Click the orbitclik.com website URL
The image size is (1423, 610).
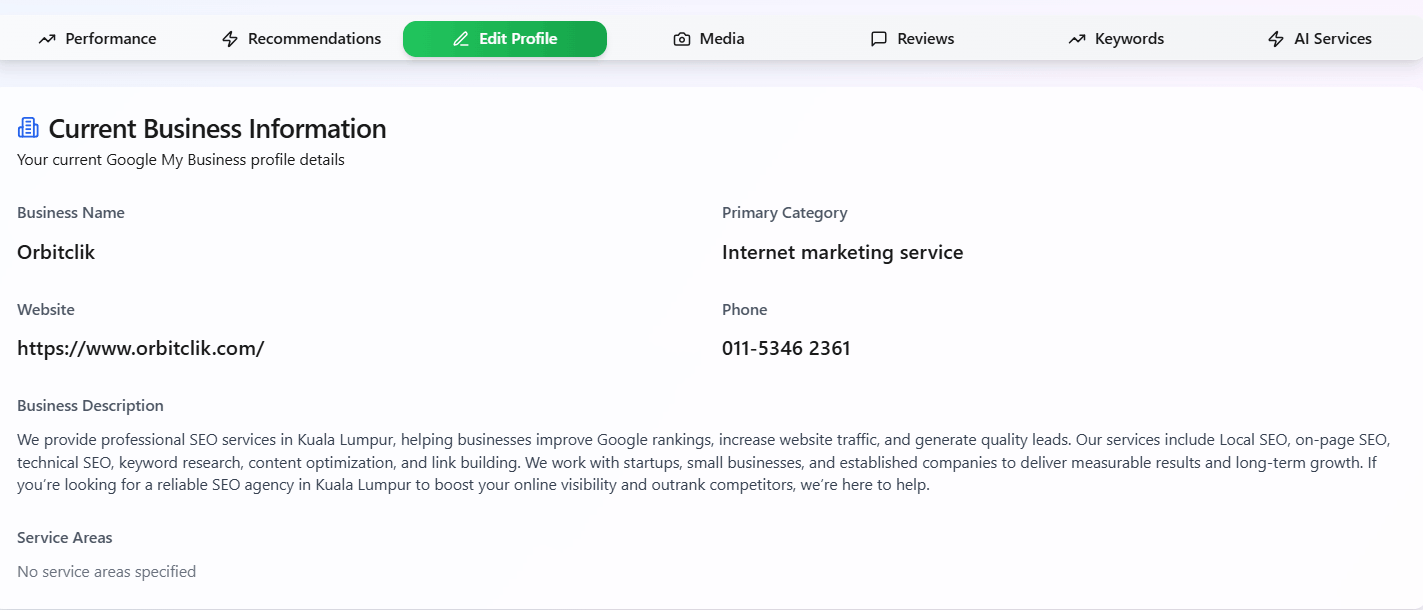pos(141,348)
